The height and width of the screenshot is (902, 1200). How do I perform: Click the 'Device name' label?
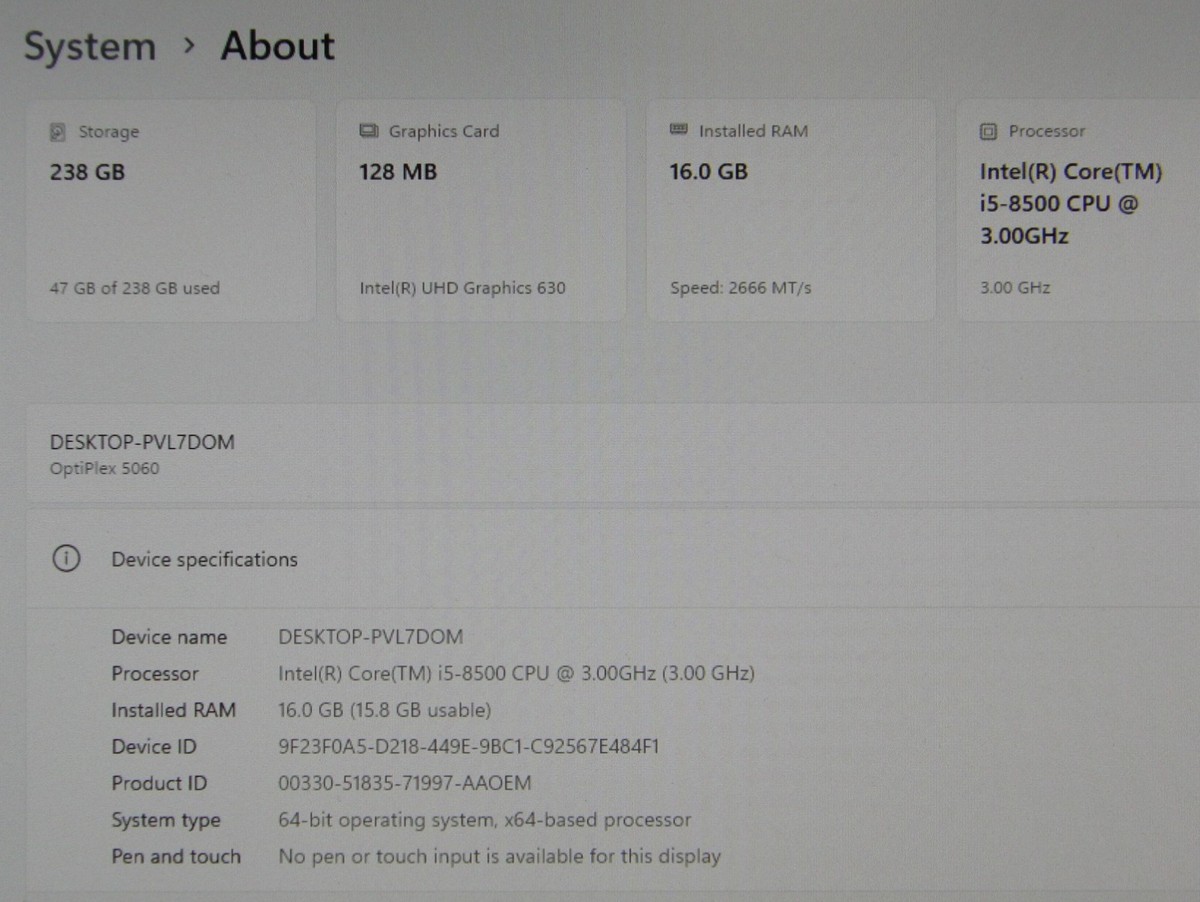[169, 637]
